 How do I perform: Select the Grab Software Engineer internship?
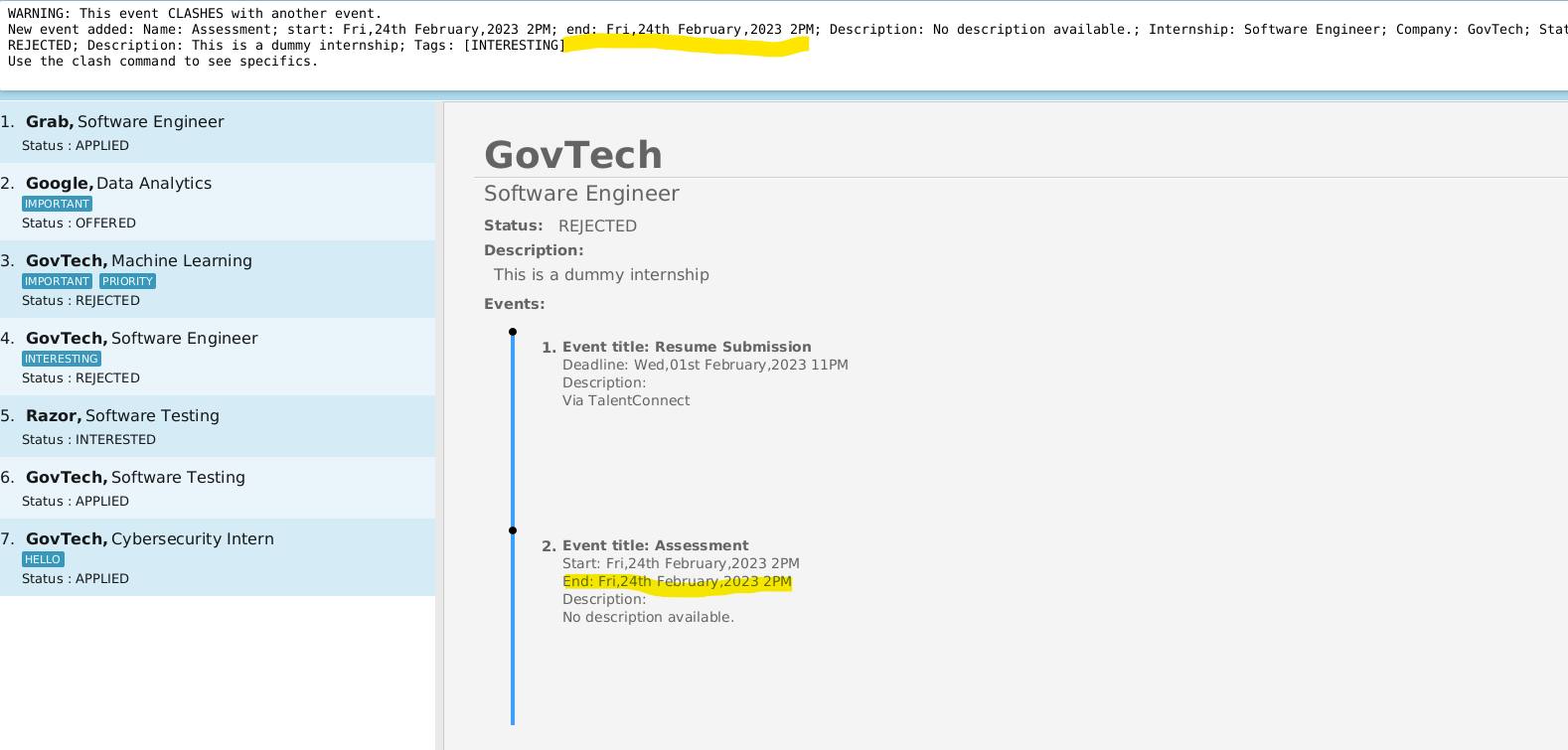coord(218,132)
